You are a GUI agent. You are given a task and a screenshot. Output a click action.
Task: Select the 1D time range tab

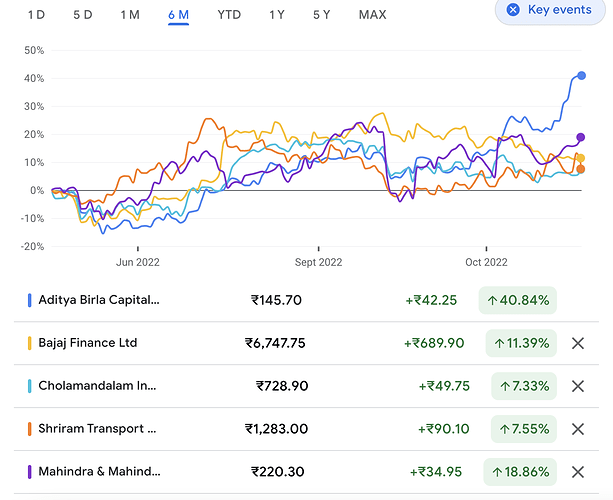click(x=37, y=15)
